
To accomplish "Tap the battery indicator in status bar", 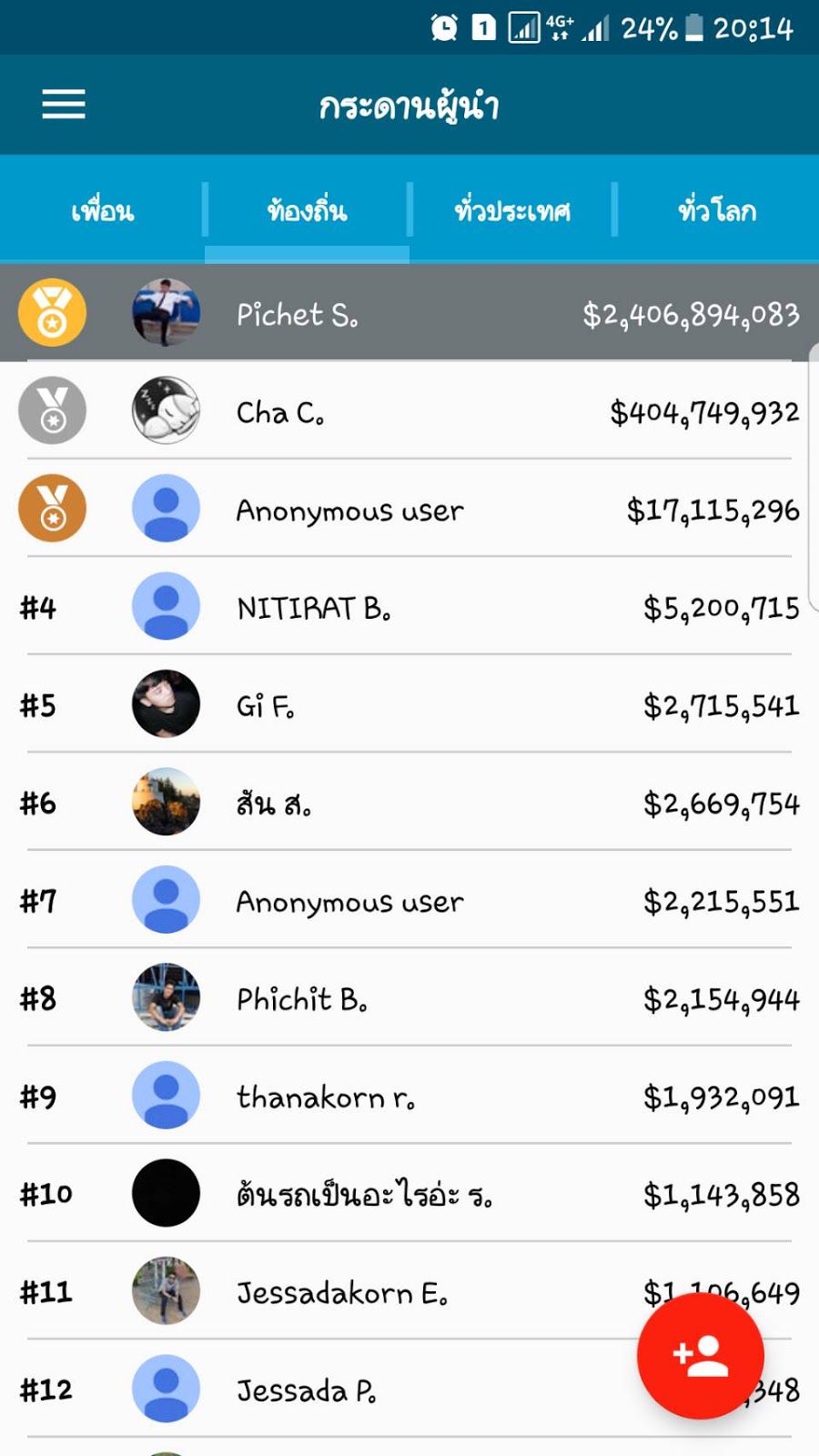I will point(693,27).
